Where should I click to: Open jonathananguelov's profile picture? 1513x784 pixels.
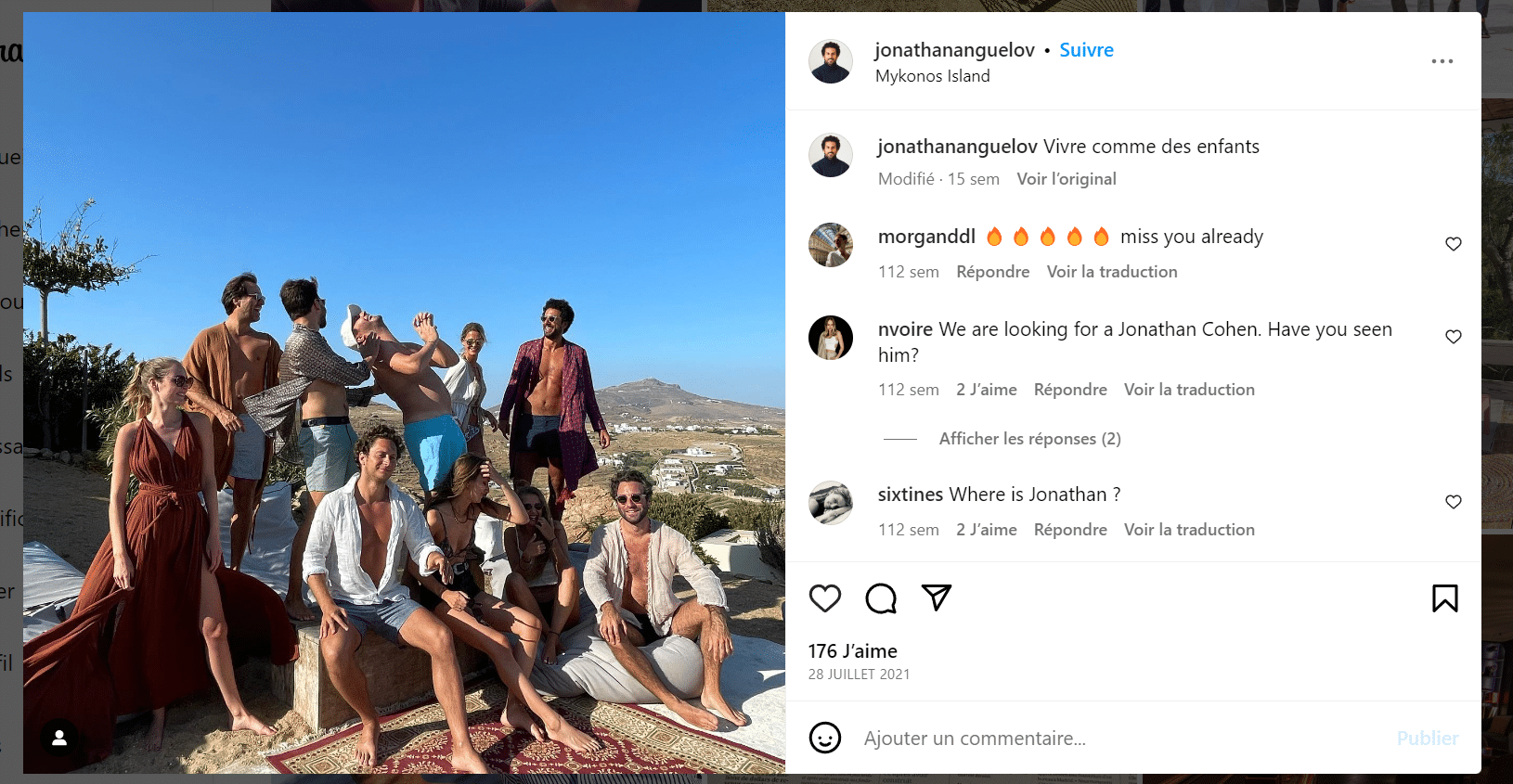(x=830, y=61)
